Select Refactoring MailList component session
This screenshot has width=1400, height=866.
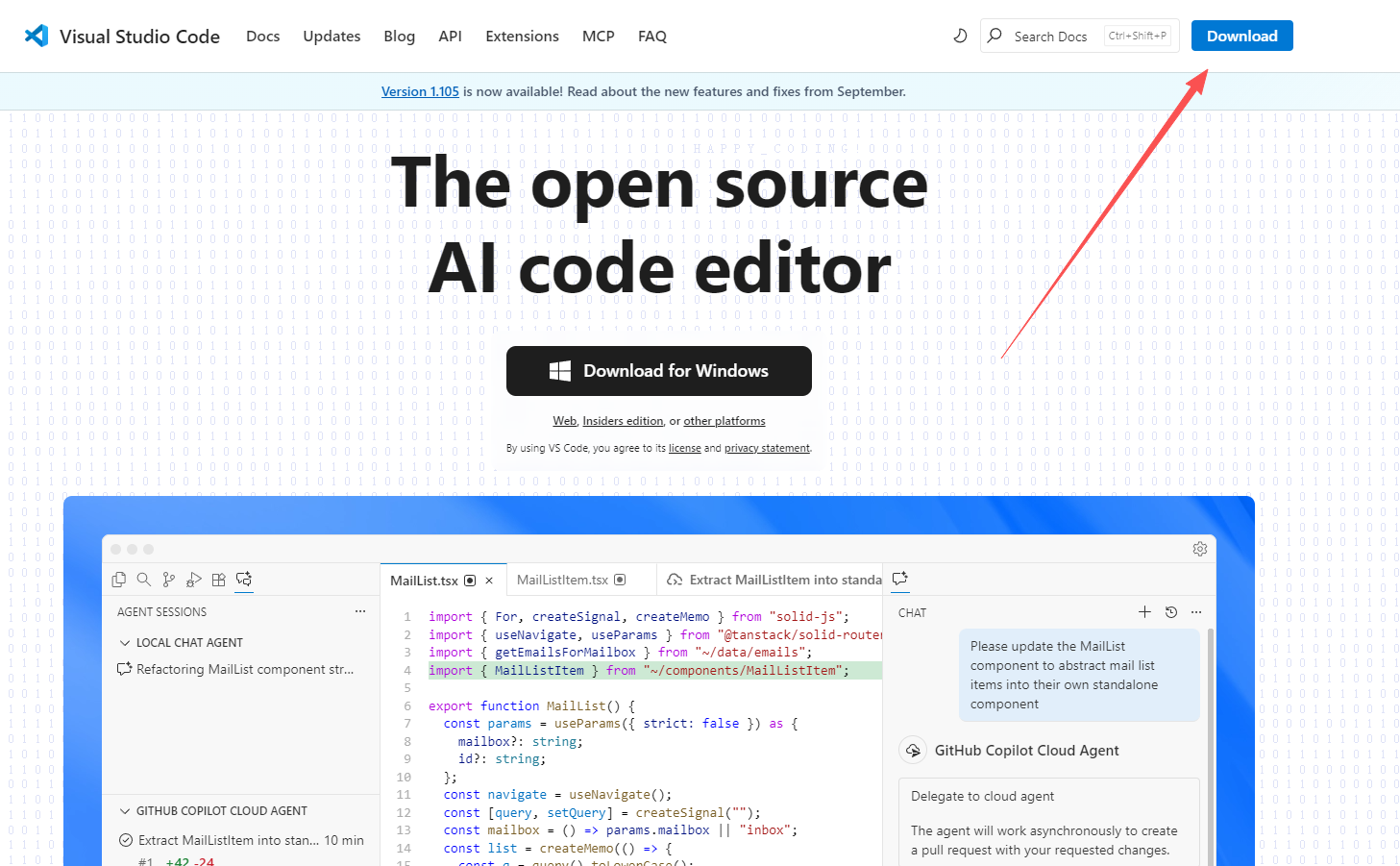240,669
